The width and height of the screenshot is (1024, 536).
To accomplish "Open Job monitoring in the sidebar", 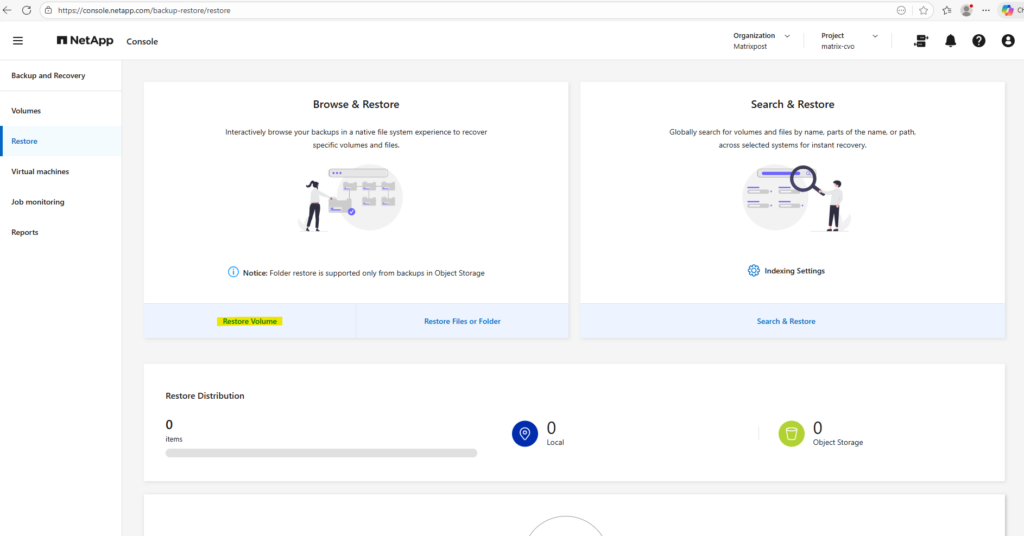I will click(37, 202).
